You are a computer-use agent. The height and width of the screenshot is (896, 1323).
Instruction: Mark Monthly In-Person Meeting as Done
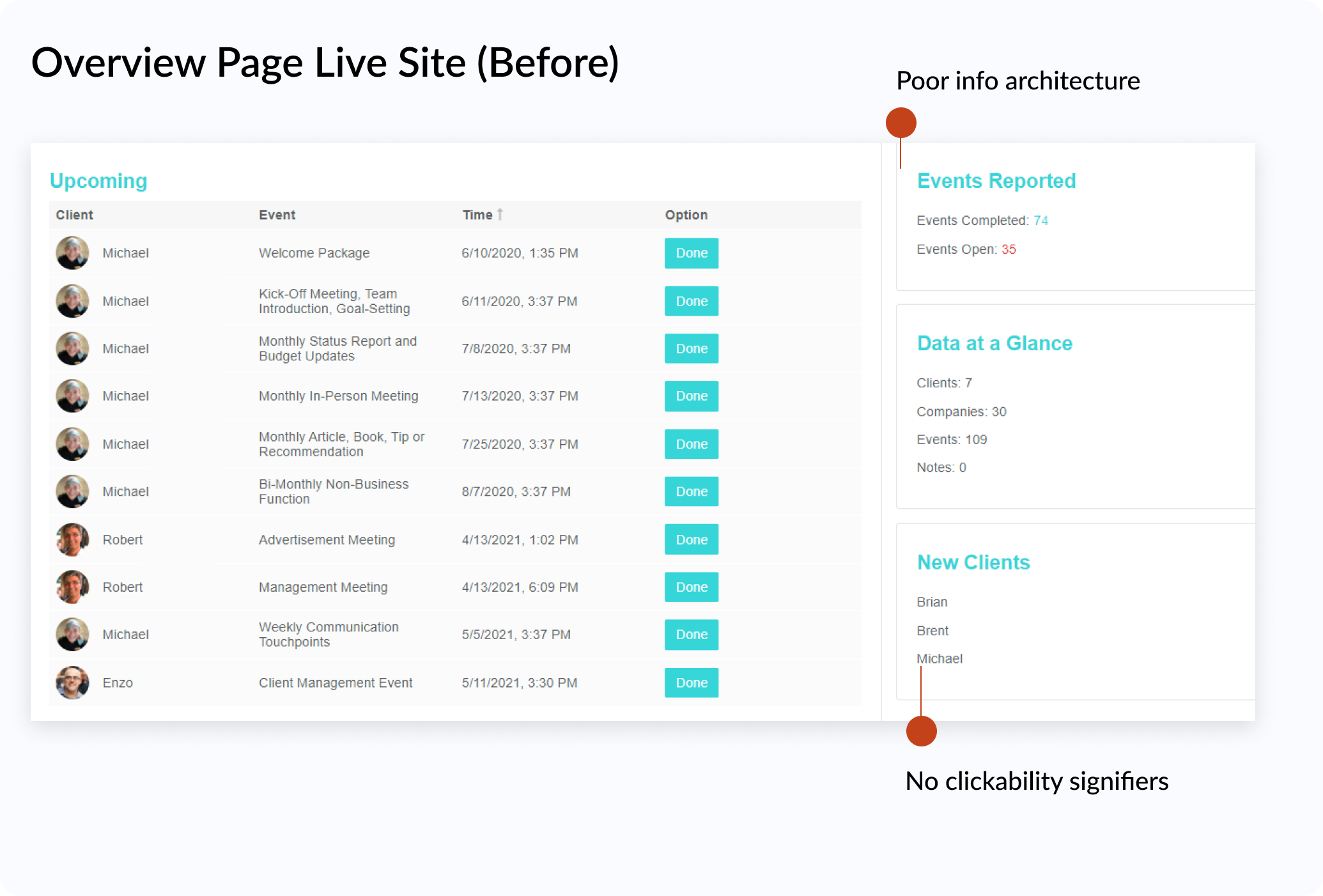coord(691,396)
